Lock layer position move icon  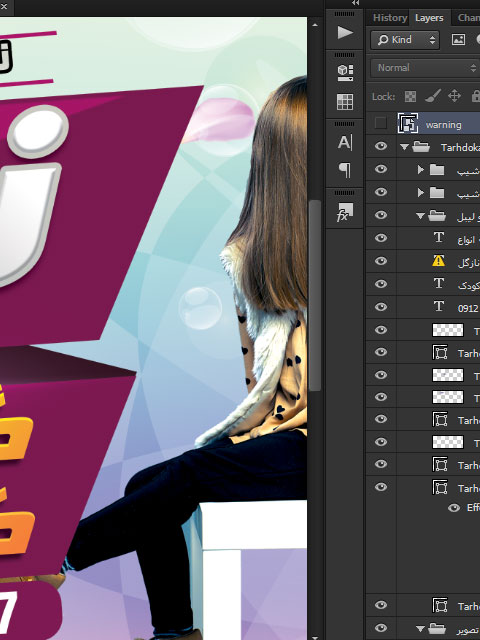[x=454, y=96]
